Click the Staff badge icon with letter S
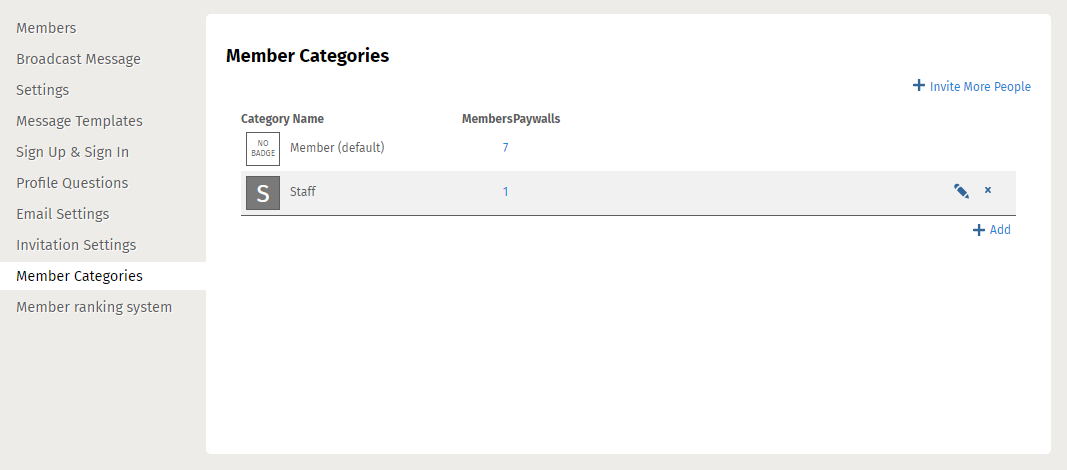The height and width of the screenshot is (470, 1067). [x=263, y=192]
